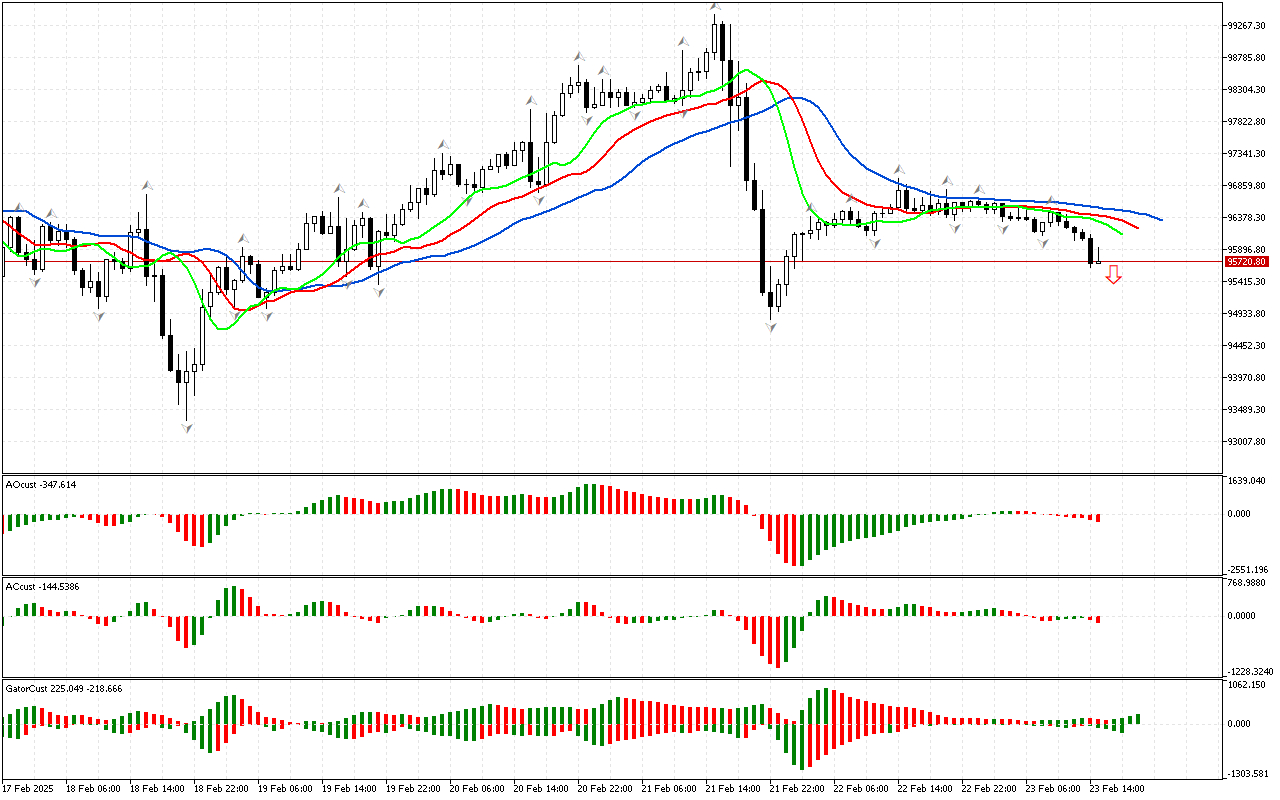Select price level 96378.30

pyautogui.click(x=1247, y=218)
